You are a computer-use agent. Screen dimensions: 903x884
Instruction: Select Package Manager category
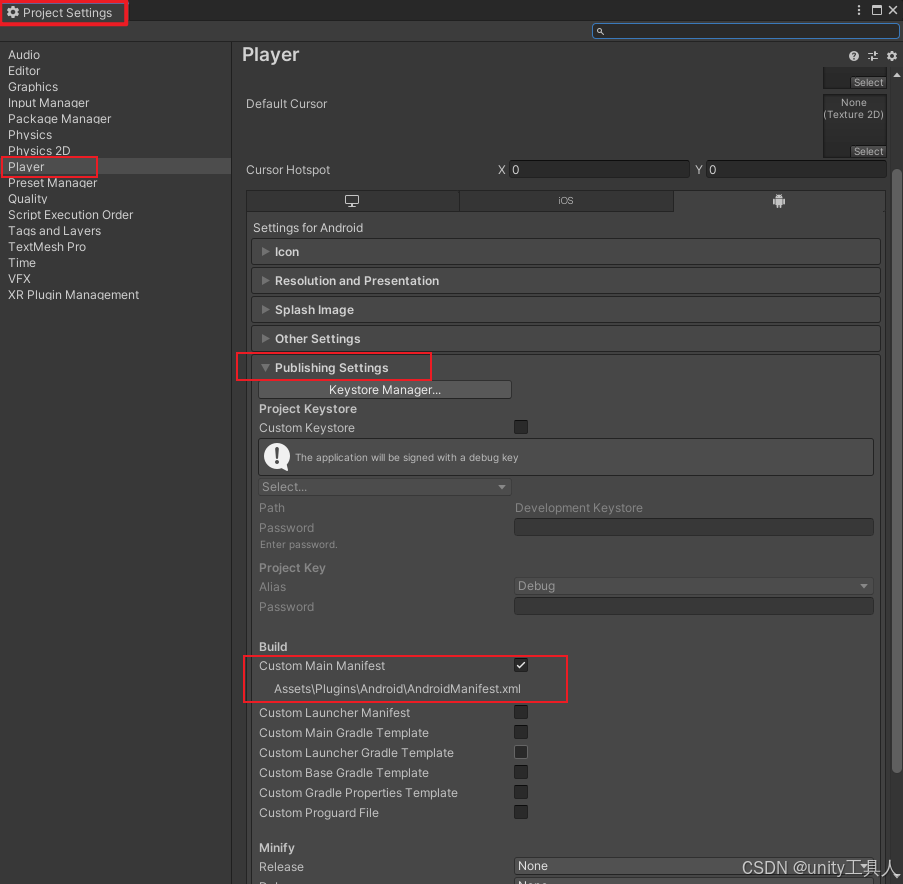pos(59,119)
